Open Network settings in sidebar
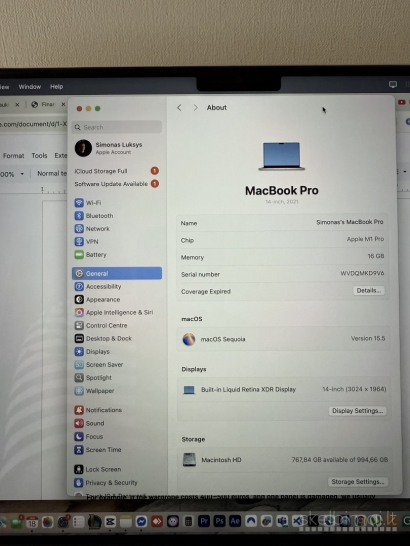 (92, 228)
